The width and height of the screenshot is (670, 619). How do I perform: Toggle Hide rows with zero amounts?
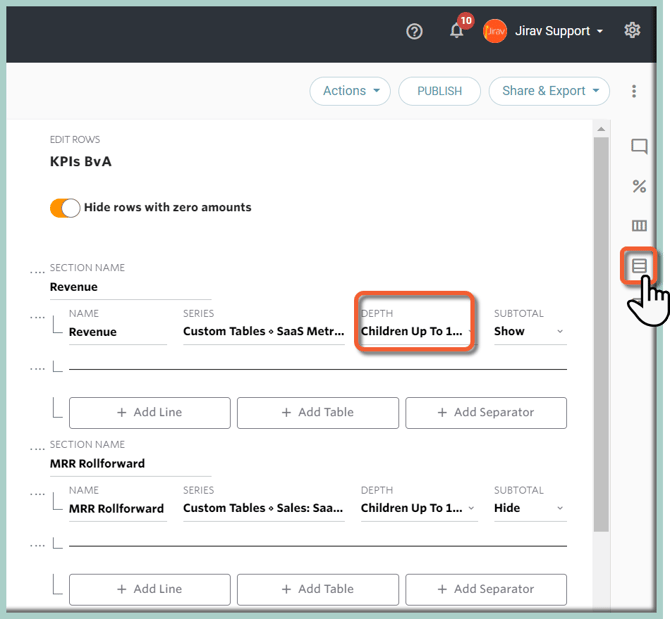coord(65,208)
